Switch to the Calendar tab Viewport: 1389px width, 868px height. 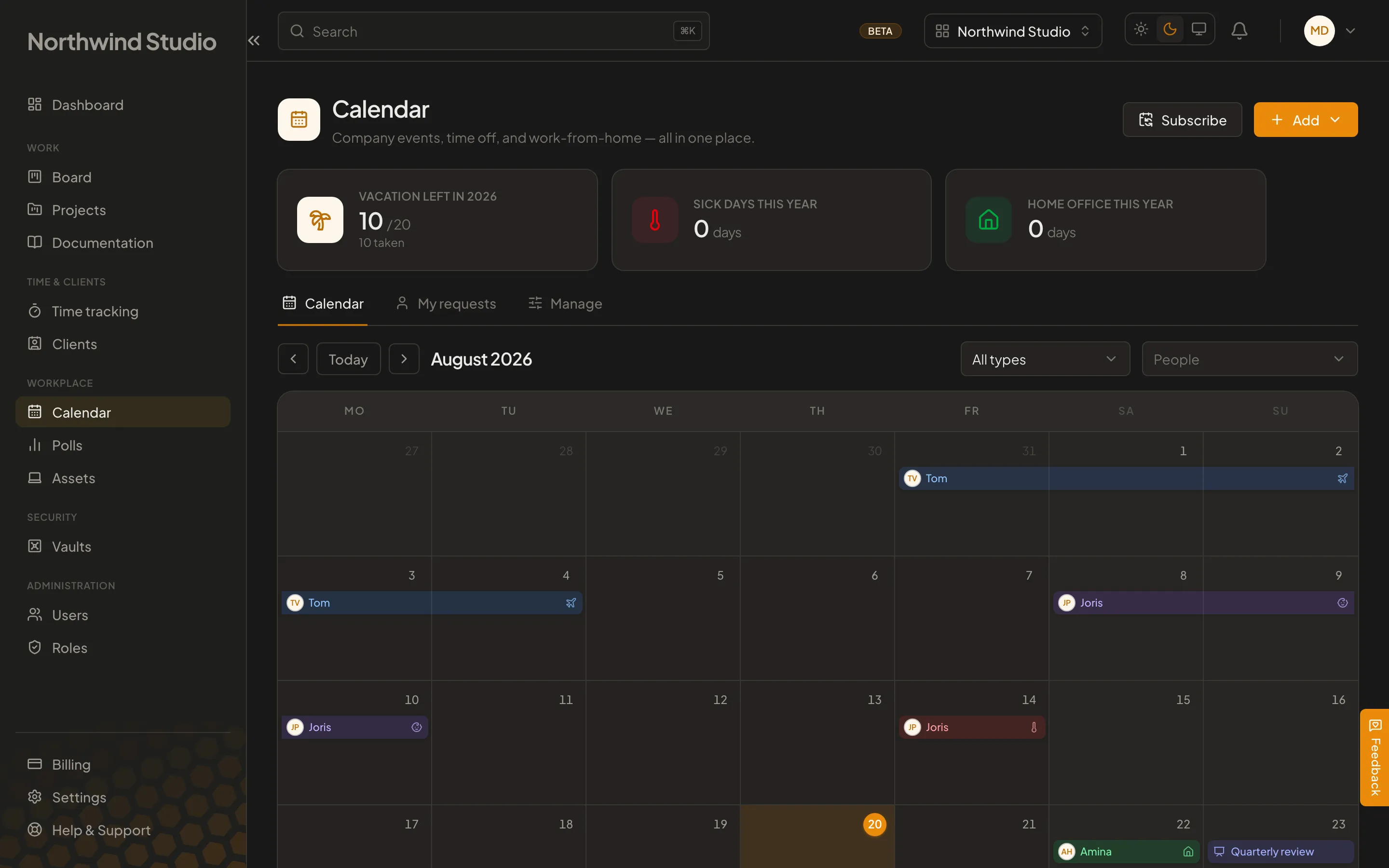(x=323, y=303)
